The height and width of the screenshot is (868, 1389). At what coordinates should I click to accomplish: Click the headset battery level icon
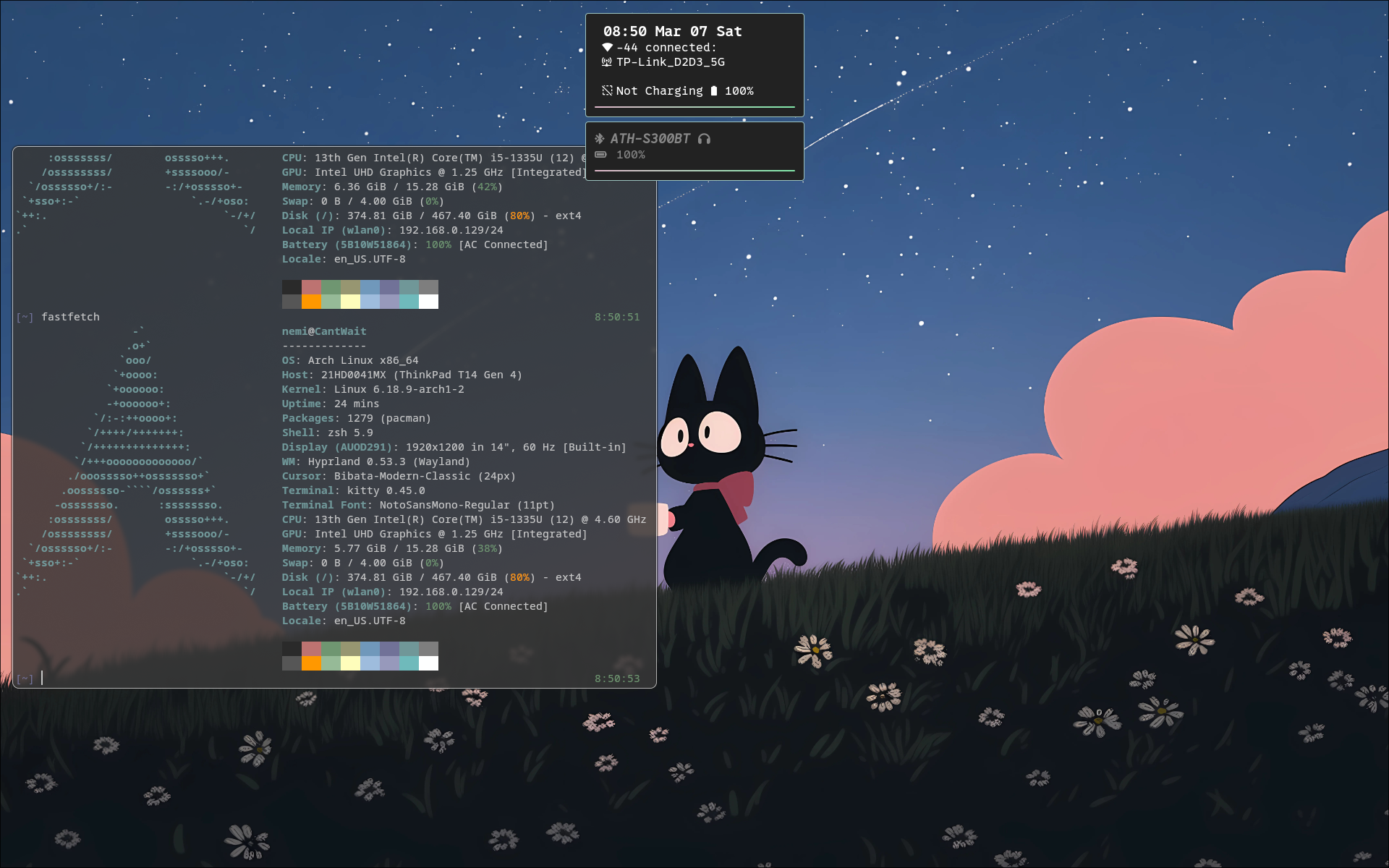tap(600, 155)
